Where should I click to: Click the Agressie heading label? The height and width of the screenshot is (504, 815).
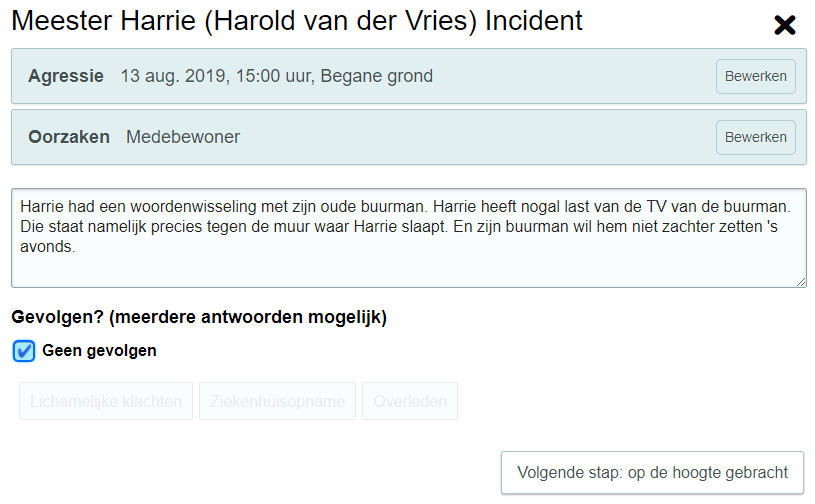pos(66,76)
